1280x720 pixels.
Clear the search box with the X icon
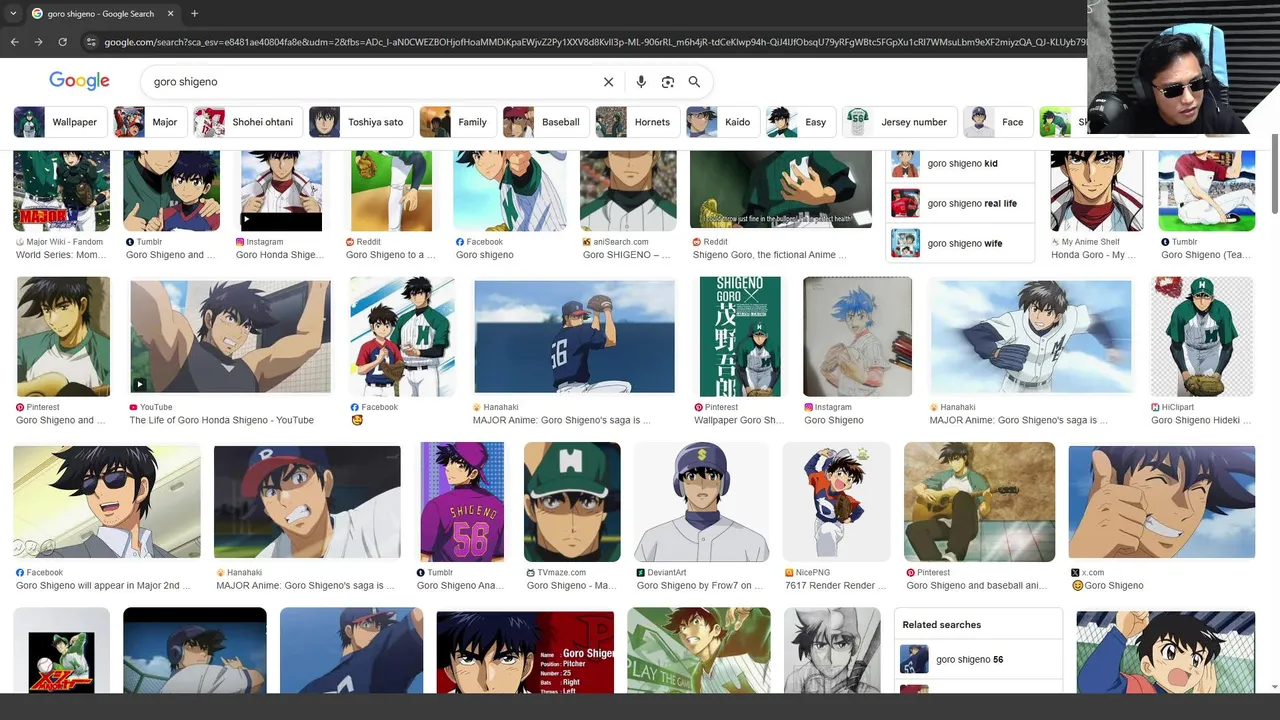608,82
